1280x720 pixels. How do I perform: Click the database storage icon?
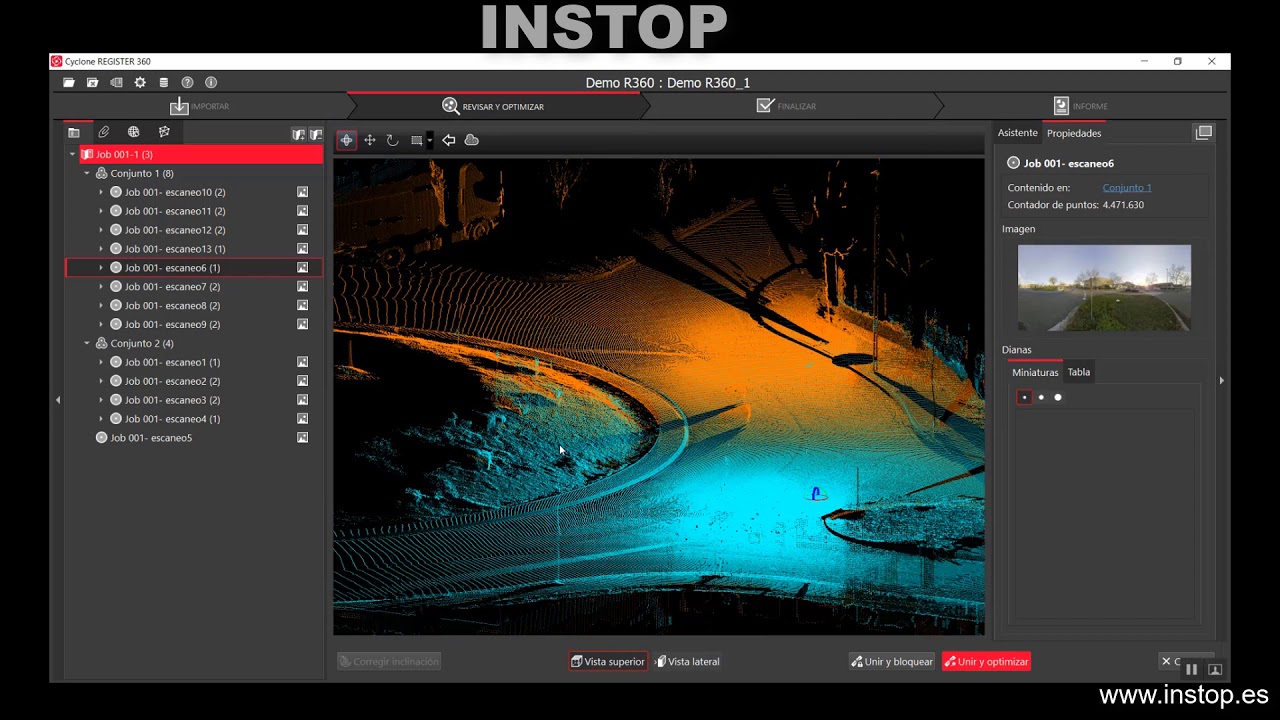163,83
